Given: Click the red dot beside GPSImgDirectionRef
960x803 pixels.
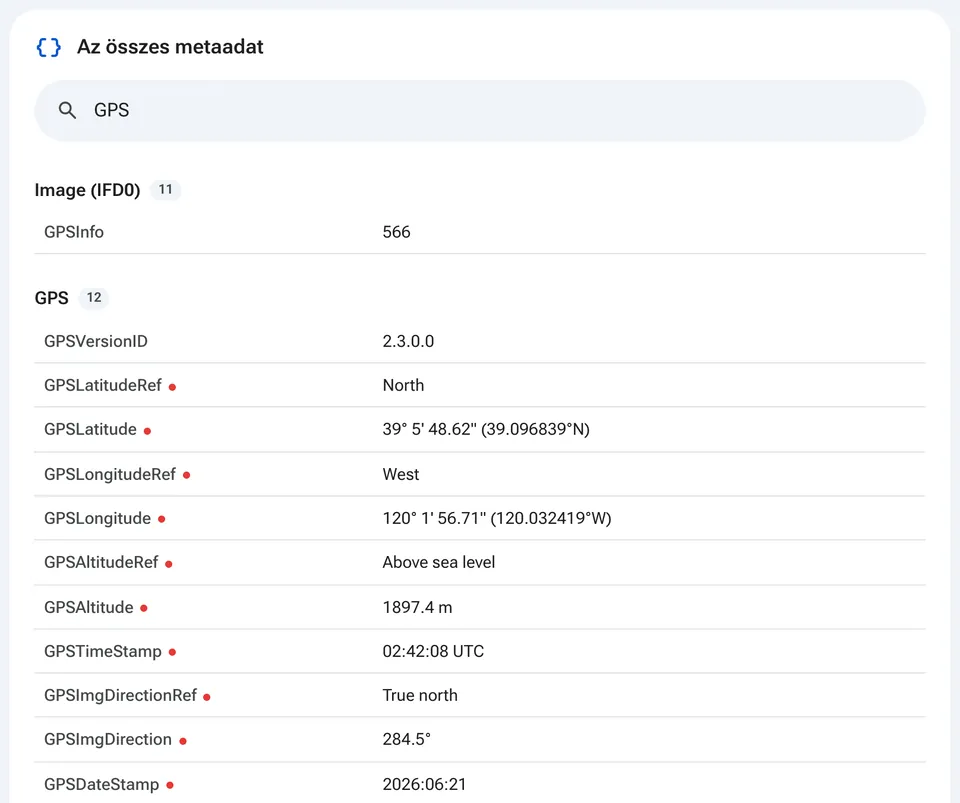Looking at the screenshot, I should pyautogui.click(x=207, y=697).
